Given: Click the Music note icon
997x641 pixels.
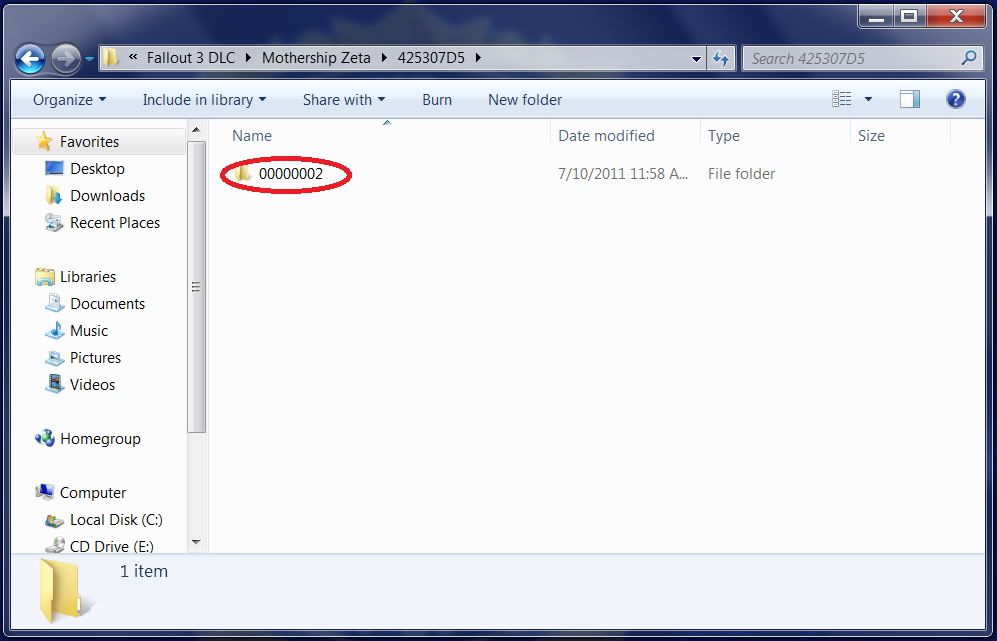Looking at the screenshot, I should [55, 330].
